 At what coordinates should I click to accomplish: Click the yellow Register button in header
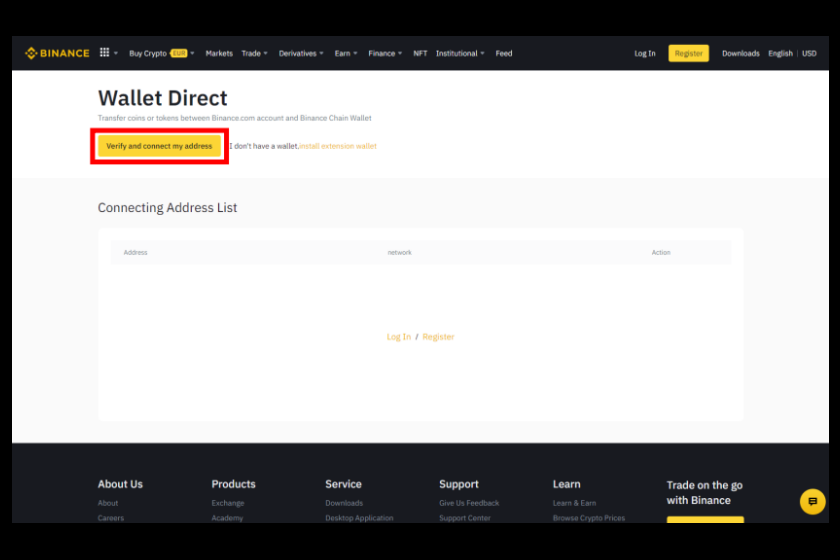click(x=688, y=53)
